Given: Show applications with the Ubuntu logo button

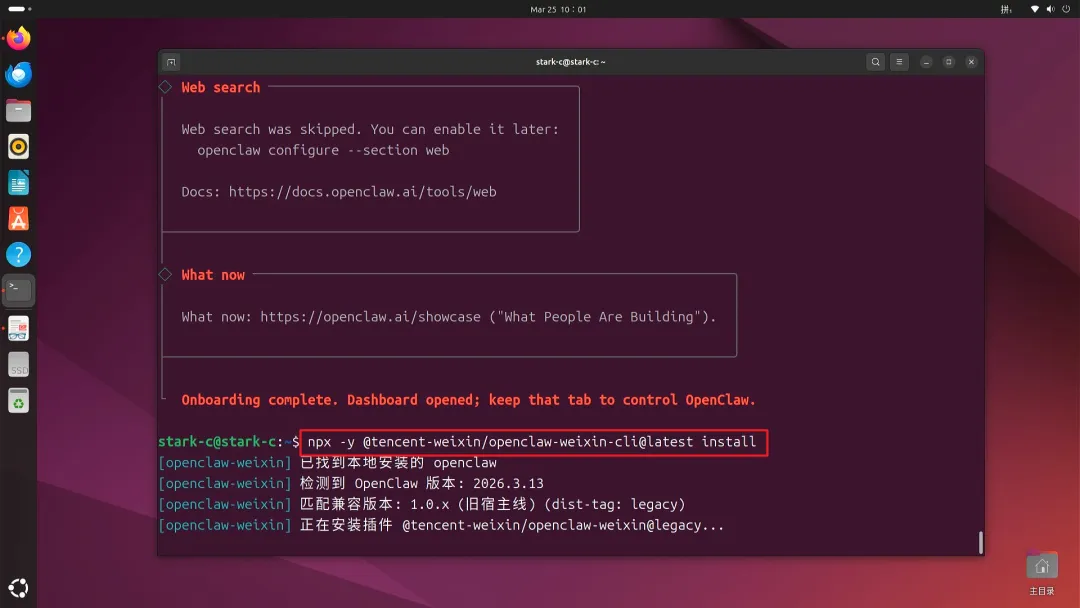Looking at the screenshot, I should (19, 588).
